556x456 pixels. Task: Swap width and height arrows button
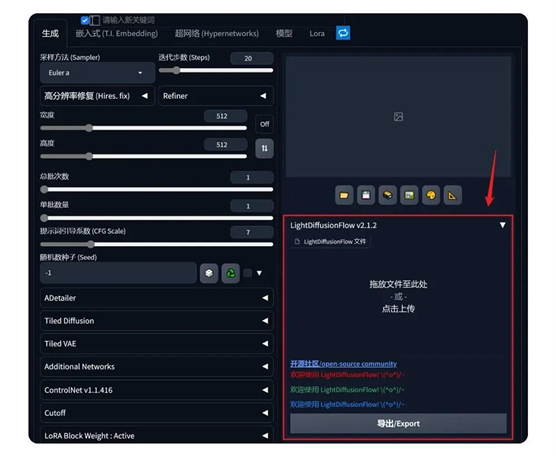tap(265, 148)
